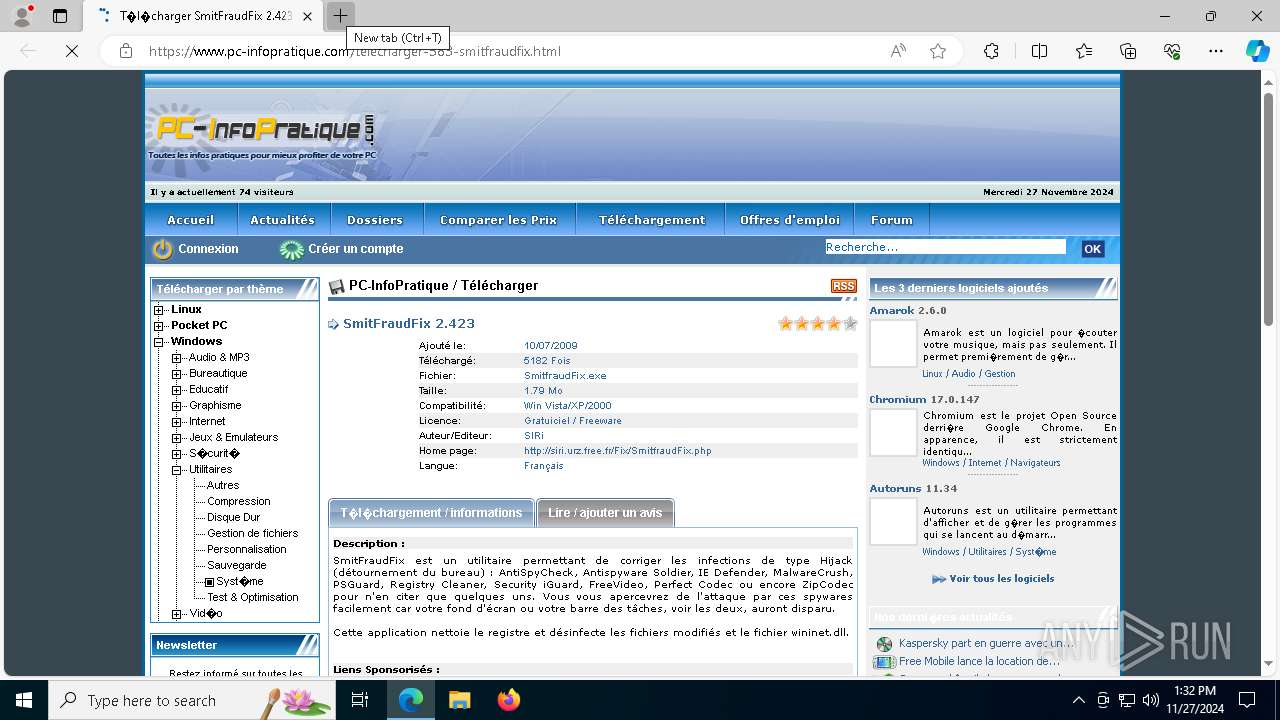This screenshot has height=720, width=1280.
Task: Expand the Linux category in the tree
Action: 158,310
